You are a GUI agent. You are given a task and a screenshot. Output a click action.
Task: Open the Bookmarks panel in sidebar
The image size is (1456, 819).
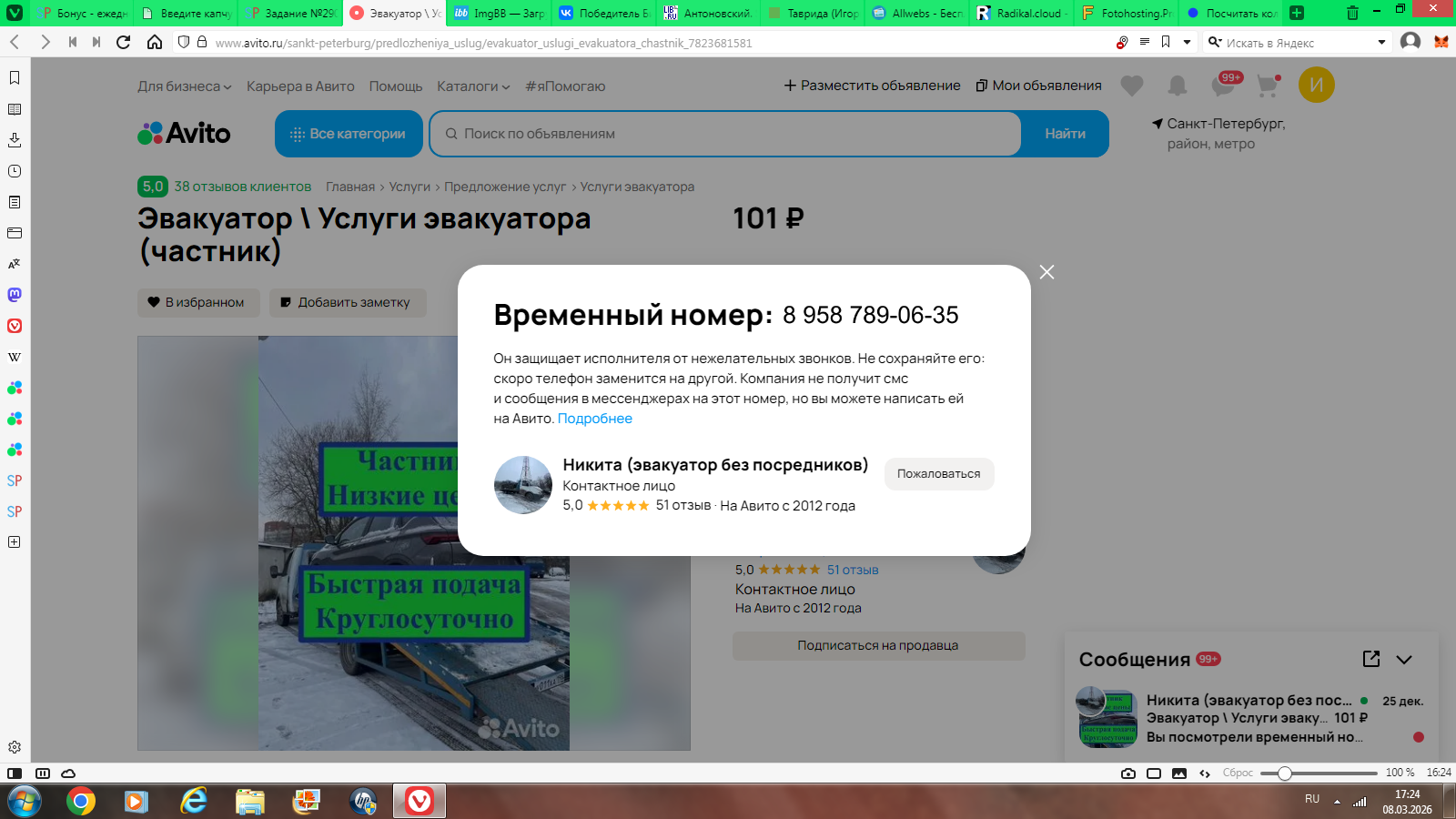click(15, 78)
